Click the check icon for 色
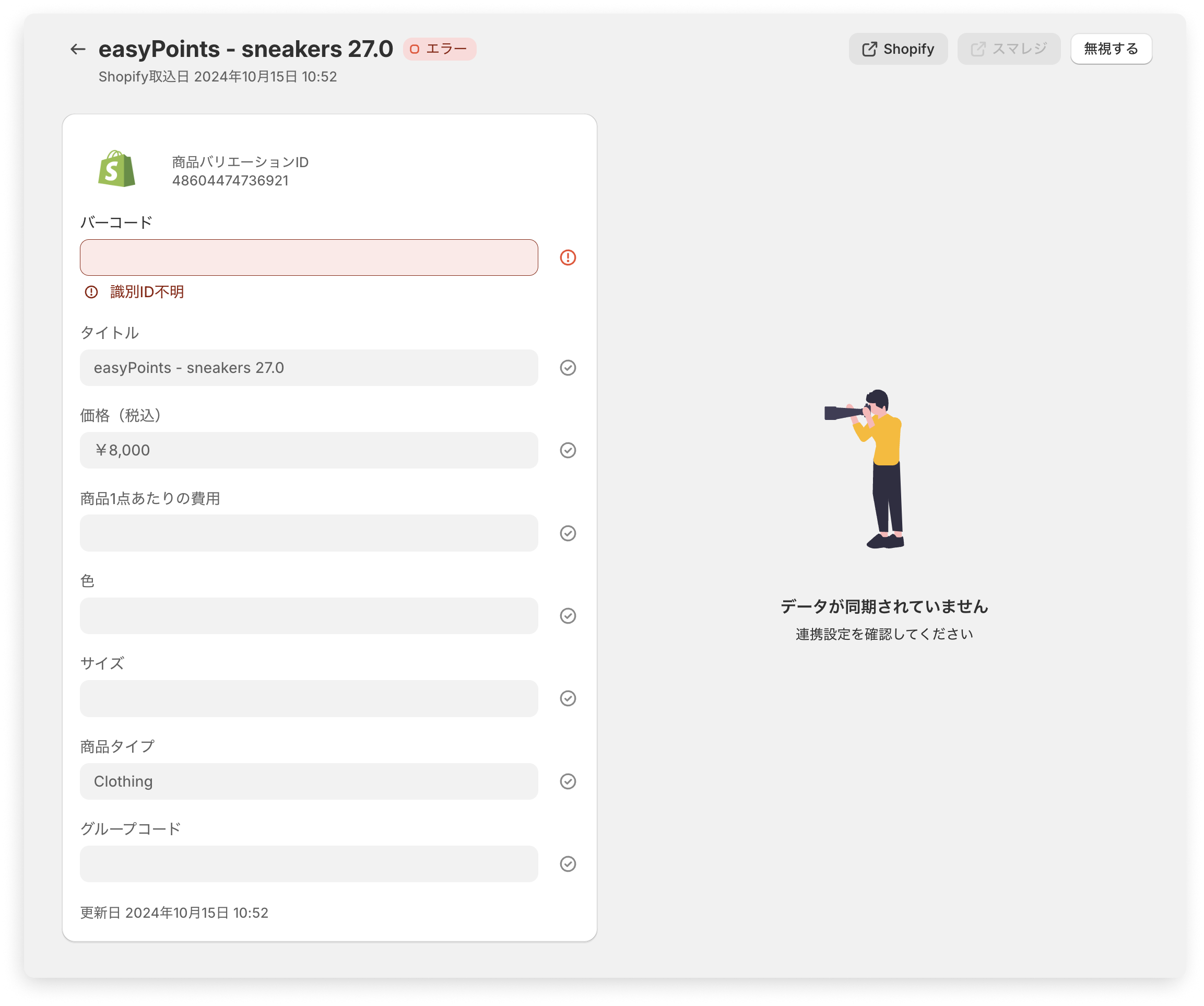 568,615
